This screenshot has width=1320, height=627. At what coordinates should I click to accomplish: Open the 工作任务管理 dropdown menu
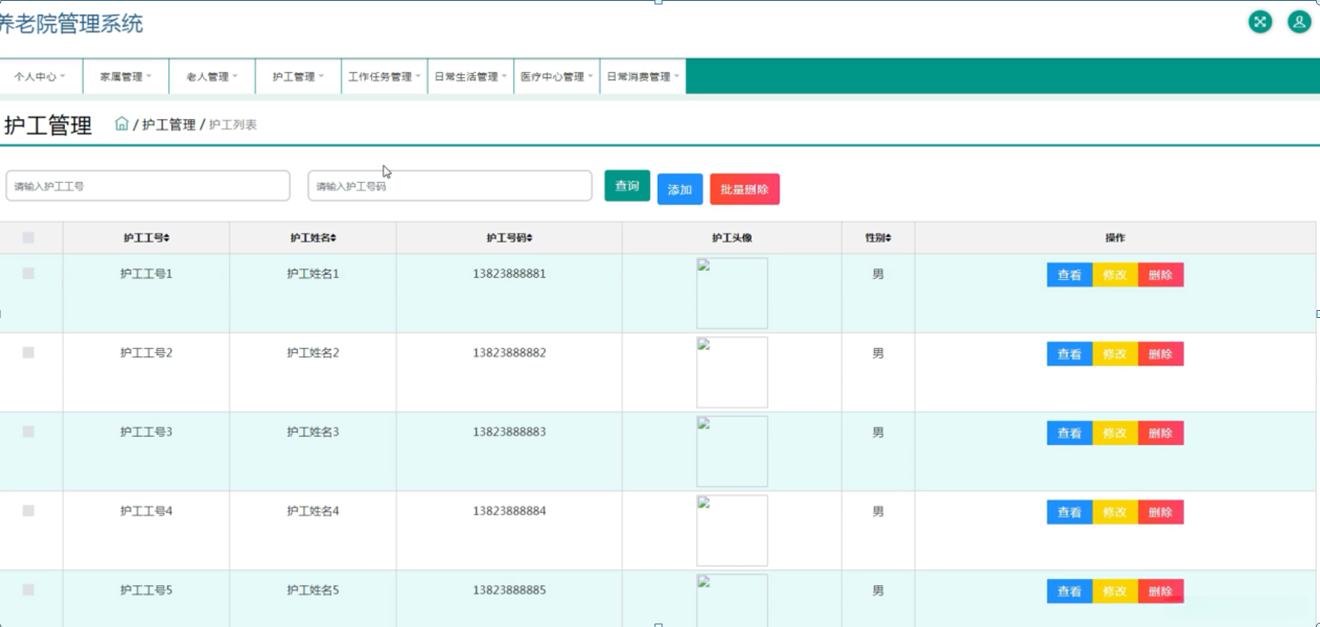coord(384,76)
